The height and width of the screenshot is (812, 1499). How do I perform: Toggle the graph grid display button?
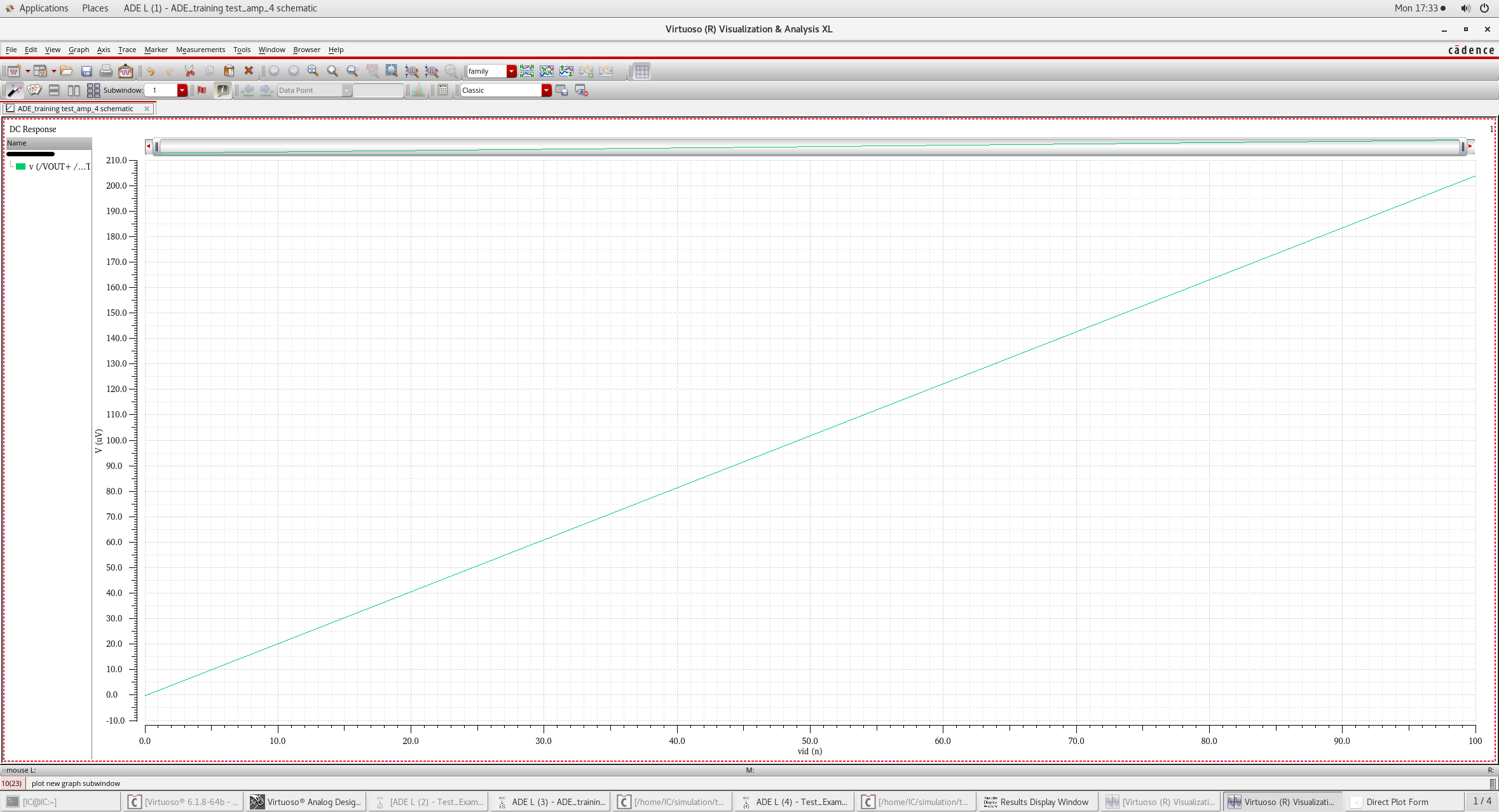point(642,71)
